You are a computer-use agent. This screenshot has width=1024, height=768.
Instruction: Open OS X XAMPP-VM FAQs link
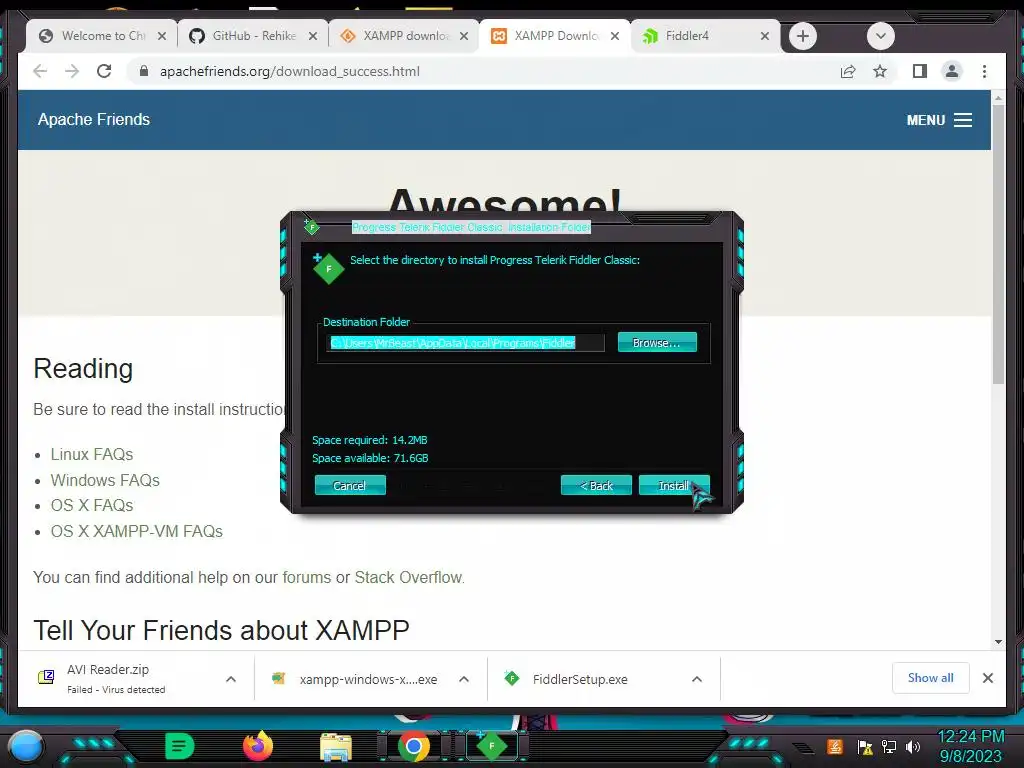tap(136, 531)
